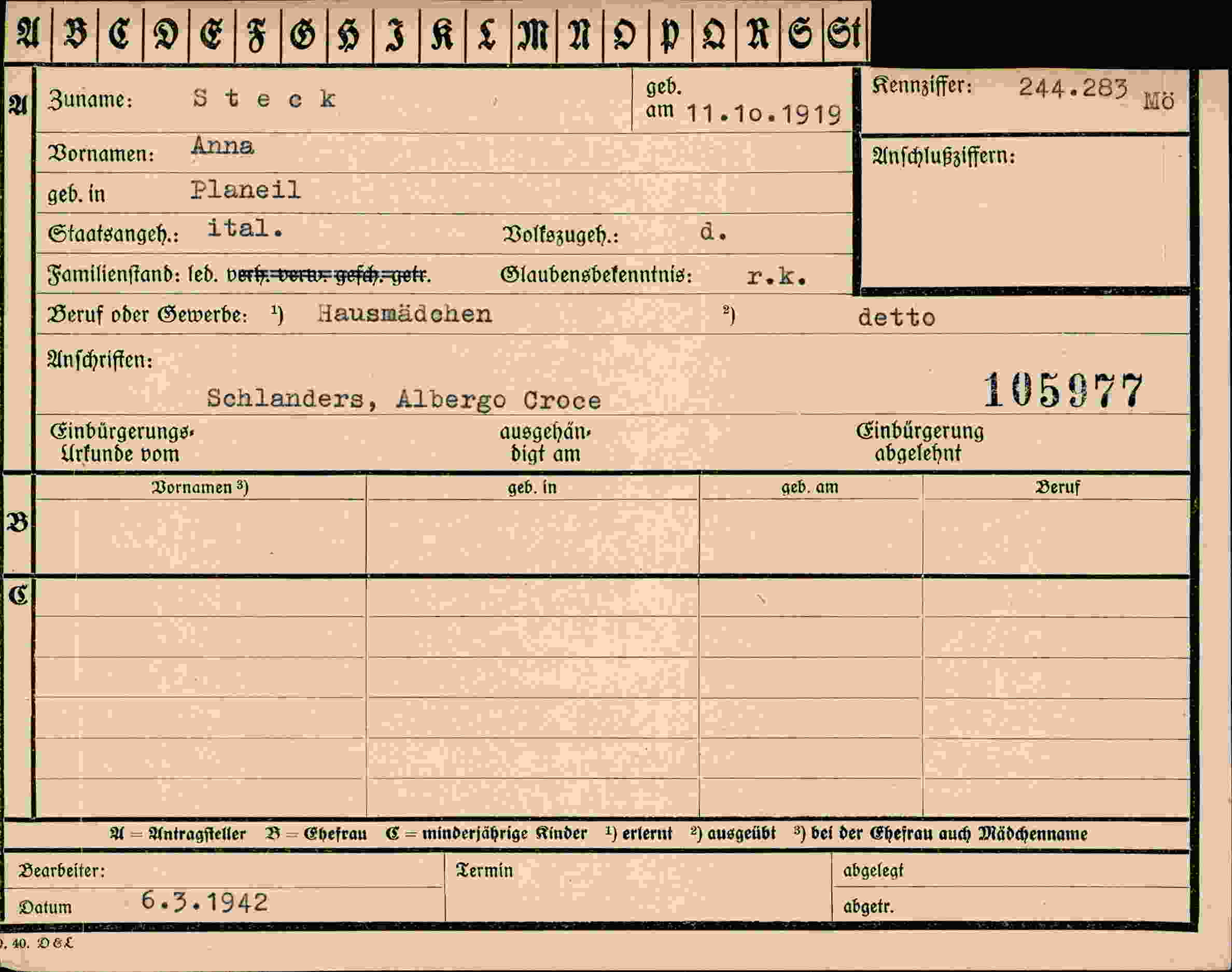Click the date '6.3.1942'
Image resolution: width=1232 pixels, height=972 pixels.
(204, 902)
